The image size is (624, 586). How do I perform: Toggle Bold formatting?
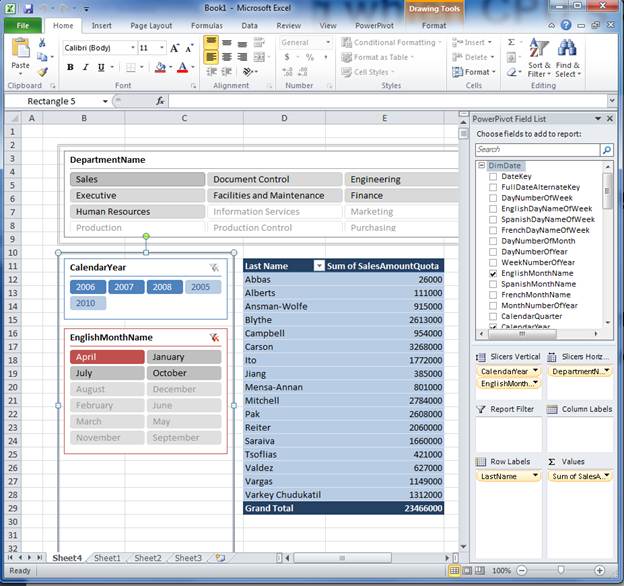70,67
